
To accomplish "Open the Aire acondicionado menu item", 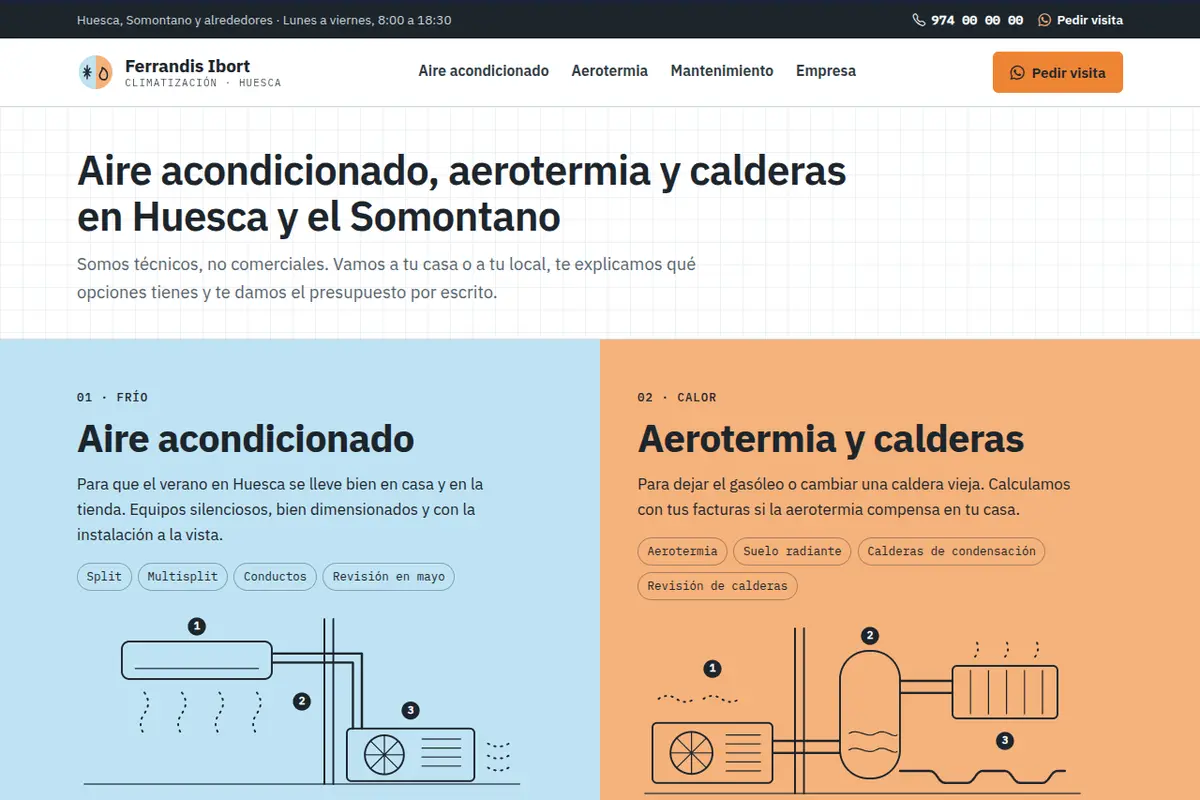I will pyautogui.click(x=484, y=71).
